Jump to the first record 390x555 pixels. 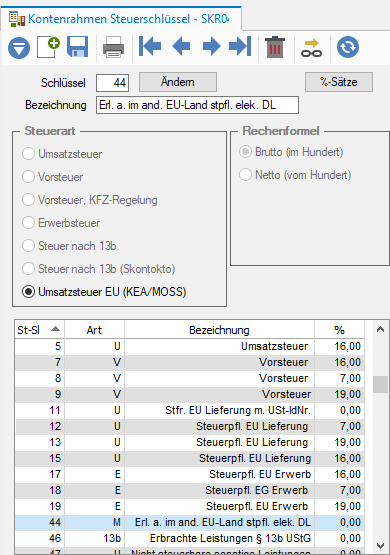tap(150, 46)
